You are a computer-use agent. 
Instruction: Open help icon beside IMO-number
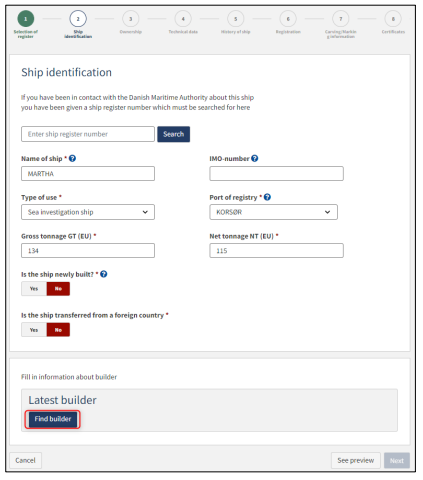(x=255, y=159)
